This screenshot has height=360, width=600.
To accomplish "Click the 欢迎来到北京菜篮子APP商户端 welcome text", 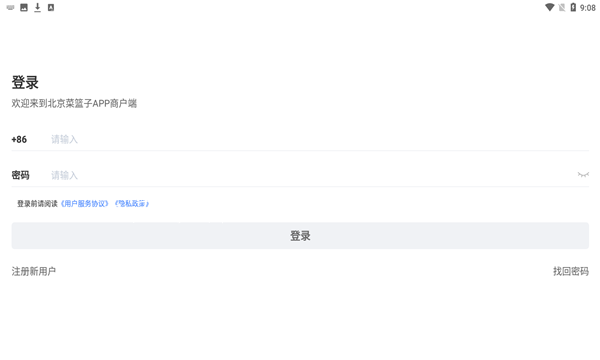I will pos(74,103).
